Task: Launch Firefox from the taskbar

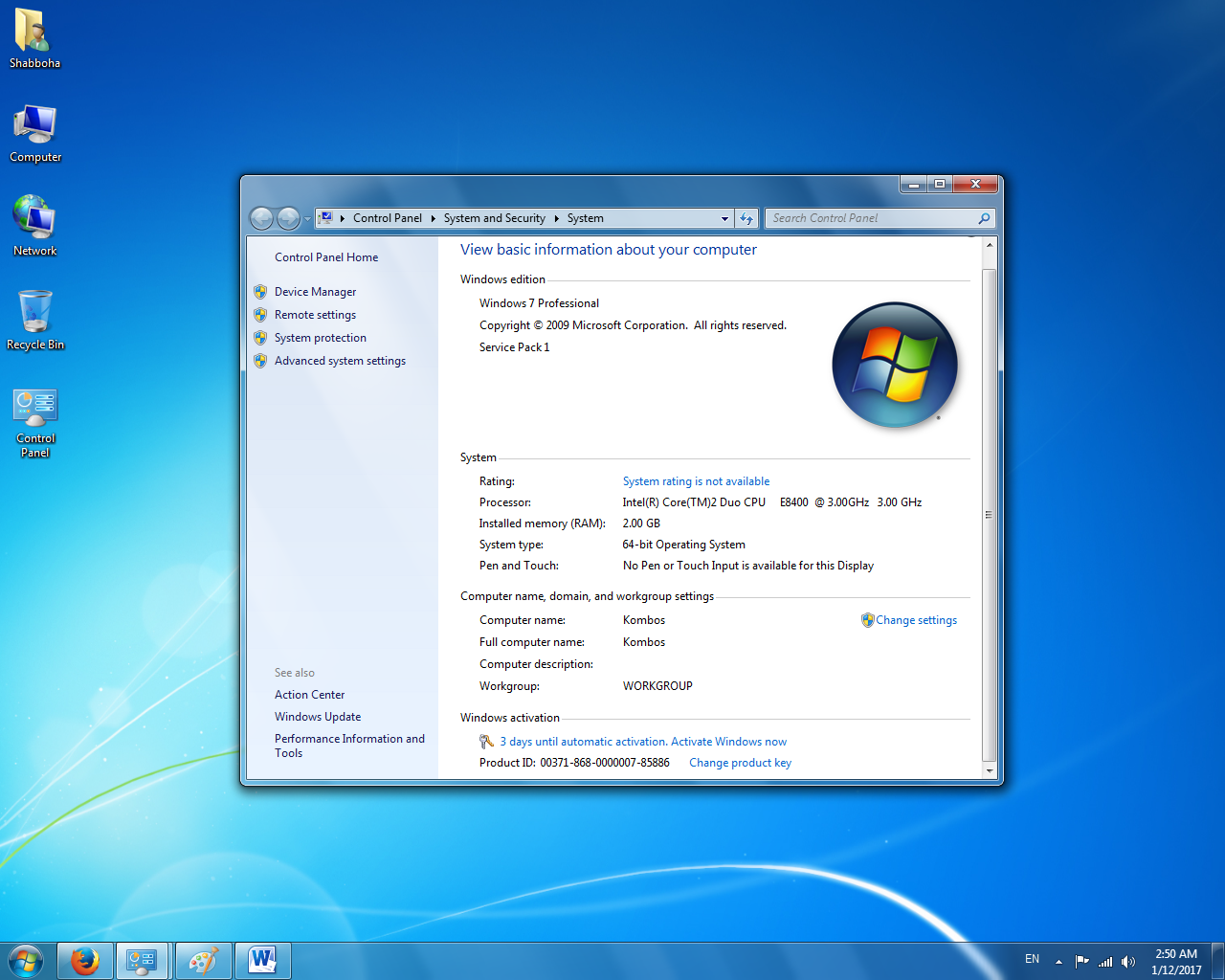Action: tap(85, 961)
